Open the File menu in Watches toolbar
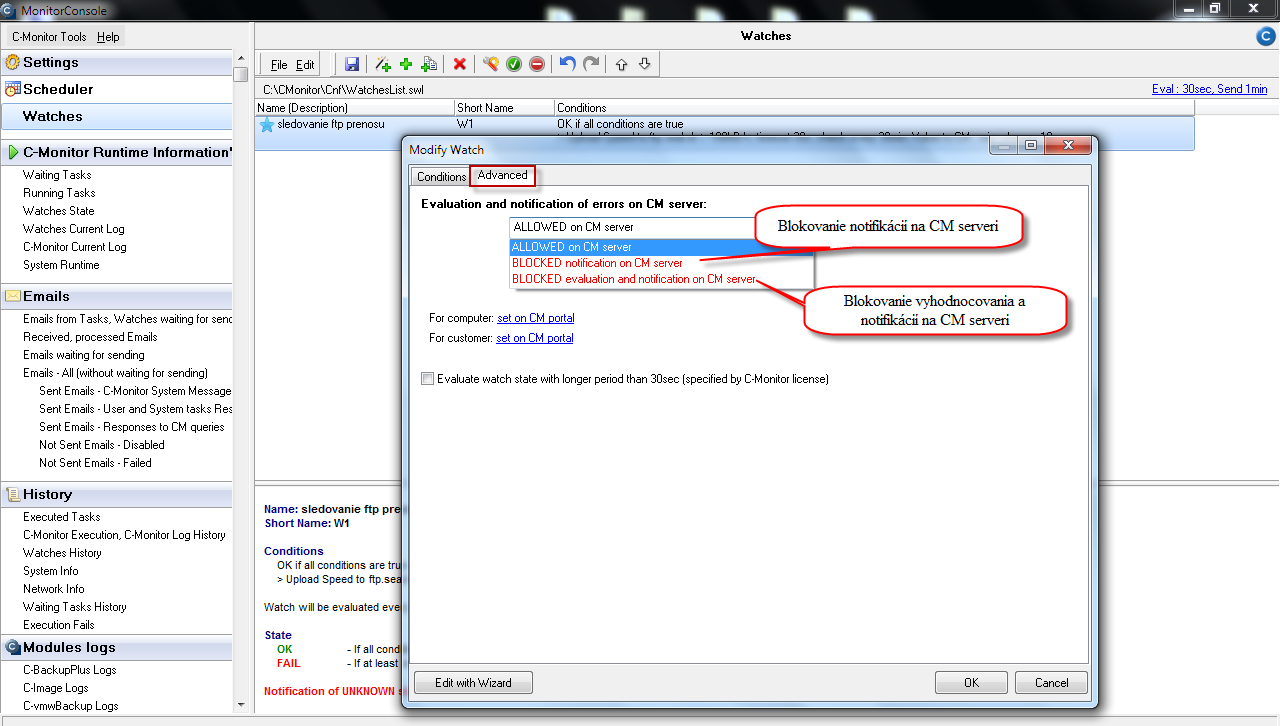Screen dimensions: 1280x726 (279, 65)
